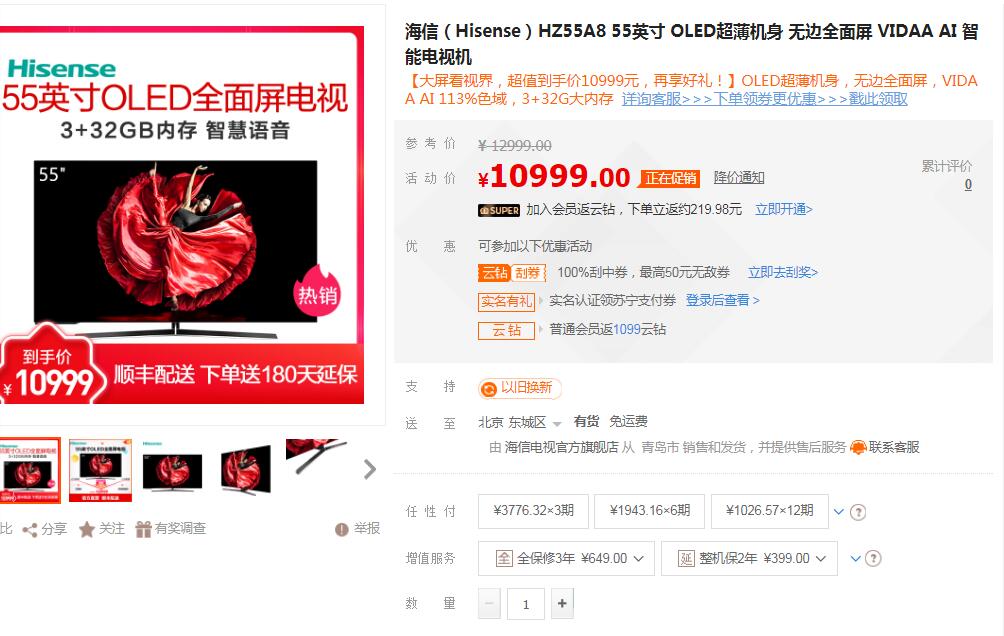The width and height of the screenshot is (1004, 636).
Task: Click the contact customer service (联系客服) icon
Action: point(858,447)
